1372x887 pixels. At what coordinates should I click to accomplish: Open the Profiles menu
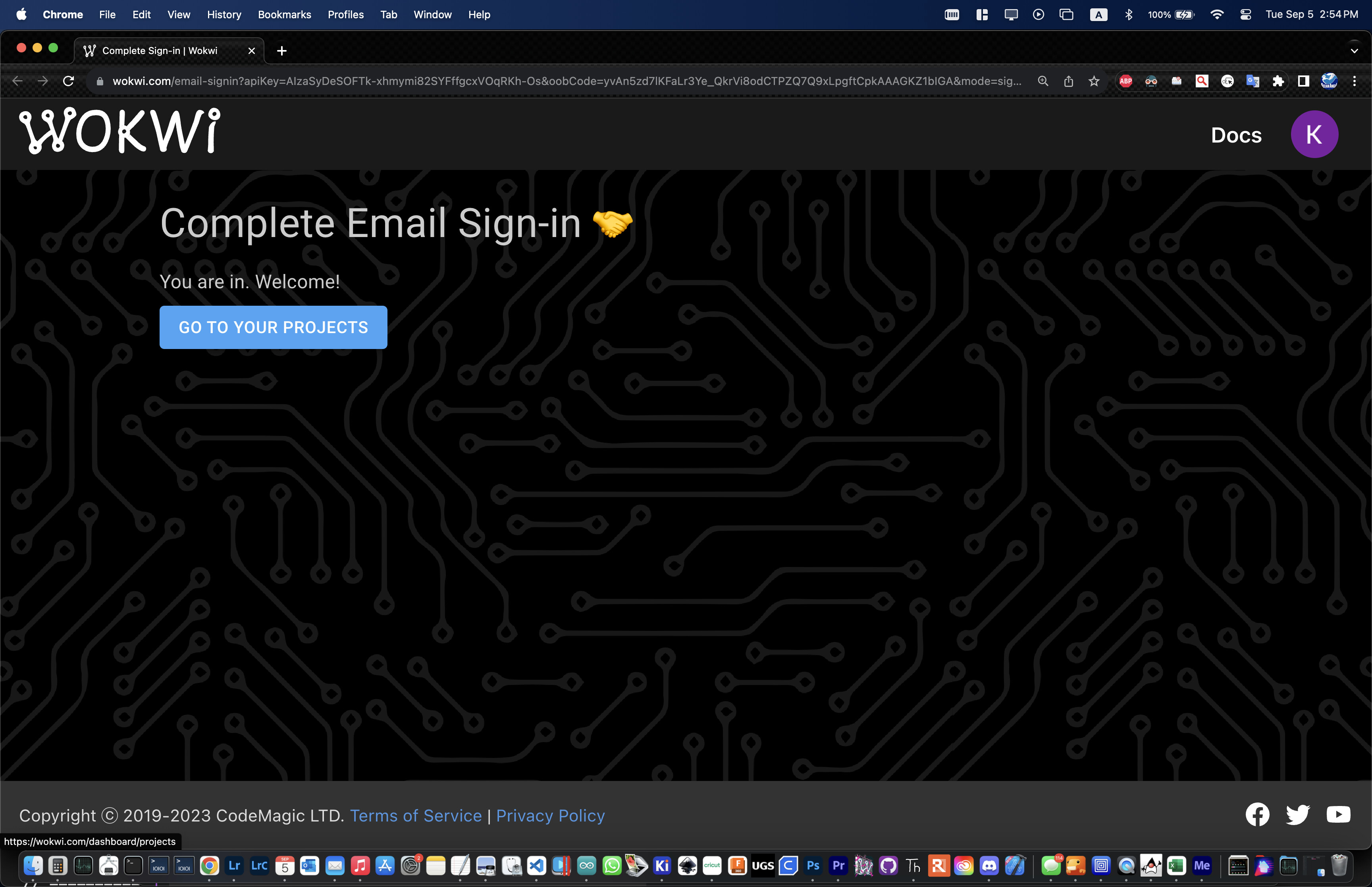tap(345, 14)
